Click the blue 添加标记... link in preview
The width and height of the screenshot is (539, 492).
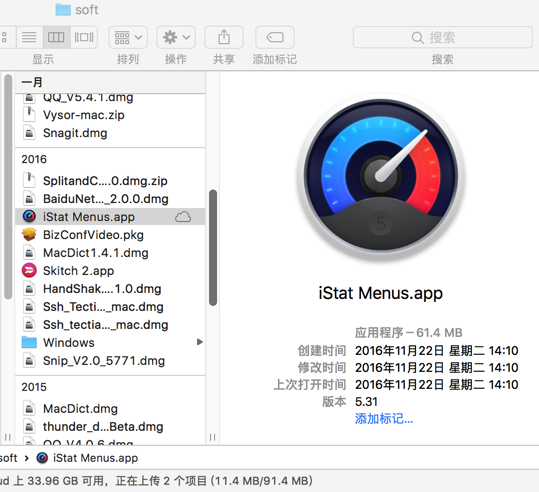coord(384,419)
